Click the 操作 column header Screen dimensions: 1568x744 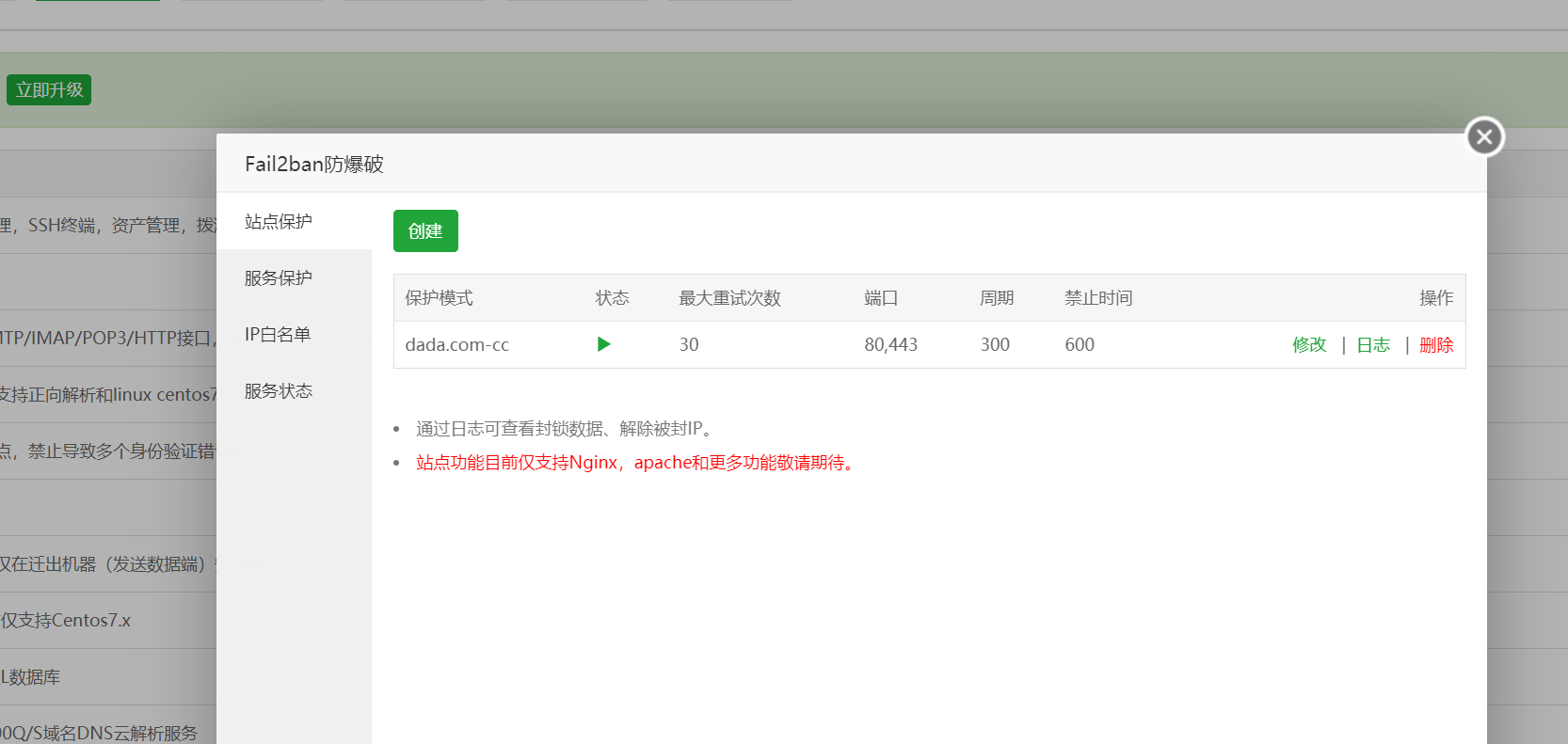click(1436, 298)
